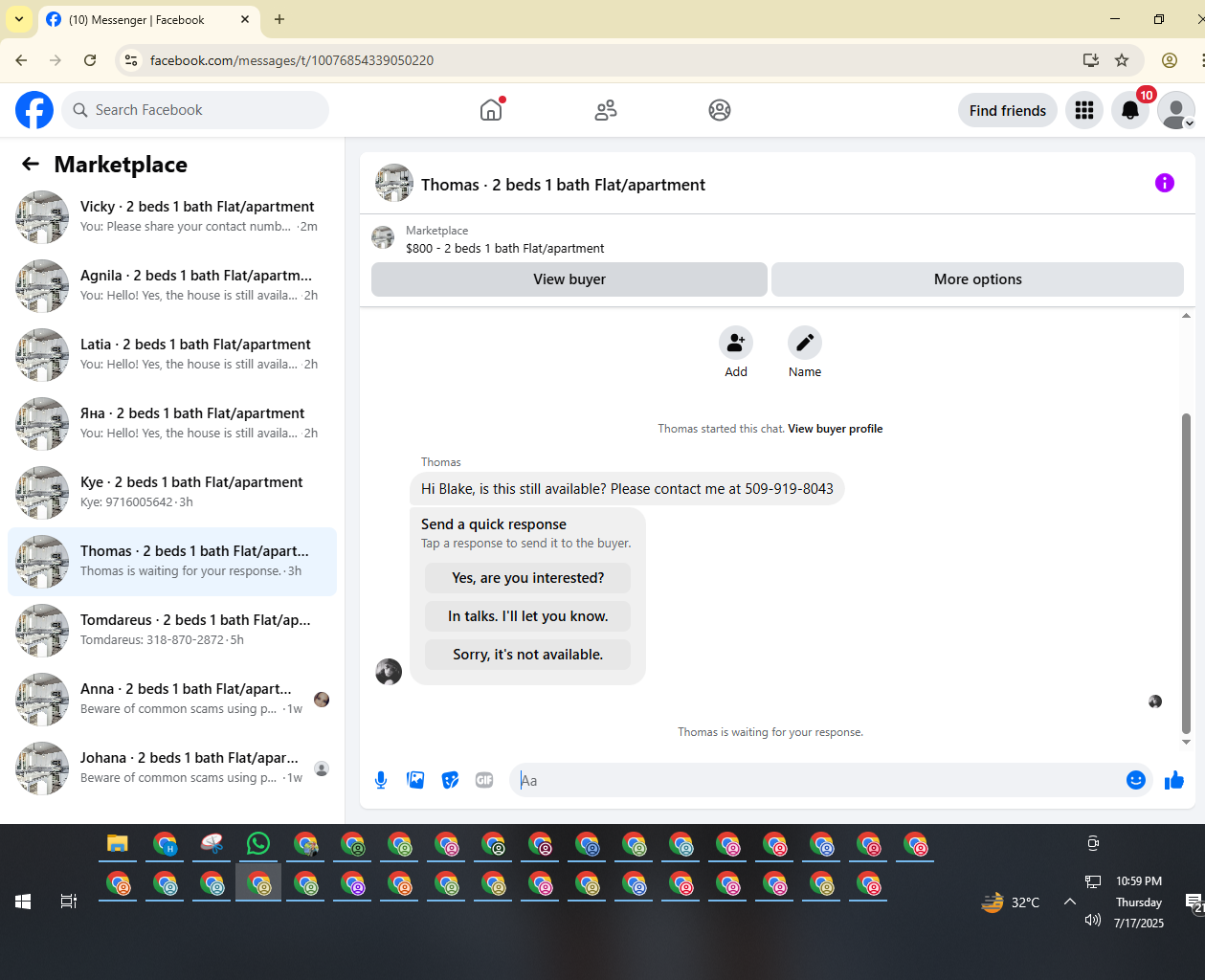This screenshot has height=980, width=1205.
Task: Click the Facebook logo
Action: click(34, 110)
